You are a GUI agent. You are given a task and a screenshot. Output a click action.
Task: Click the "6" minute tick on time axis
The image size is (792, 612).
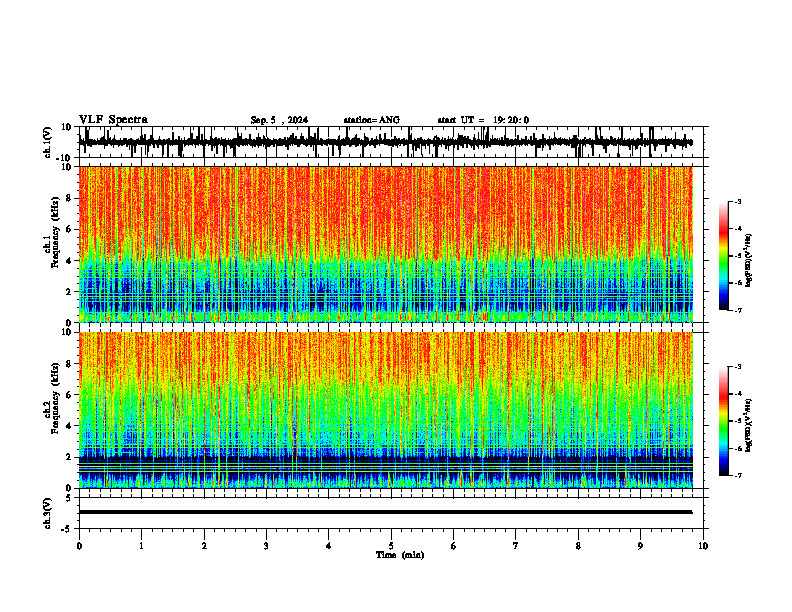(x=454, y=546)
